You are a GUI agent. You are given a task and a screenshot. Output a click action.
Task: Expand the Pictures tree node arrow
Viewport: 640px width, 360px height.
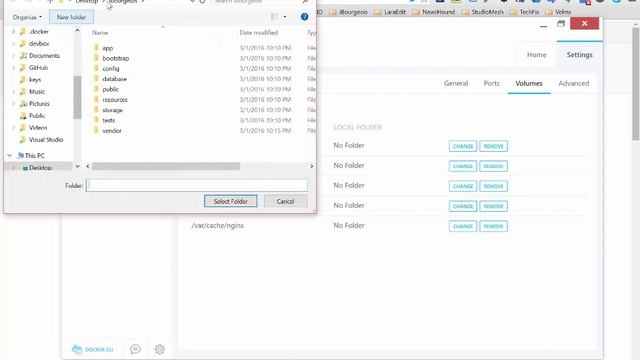coord(13,104)
